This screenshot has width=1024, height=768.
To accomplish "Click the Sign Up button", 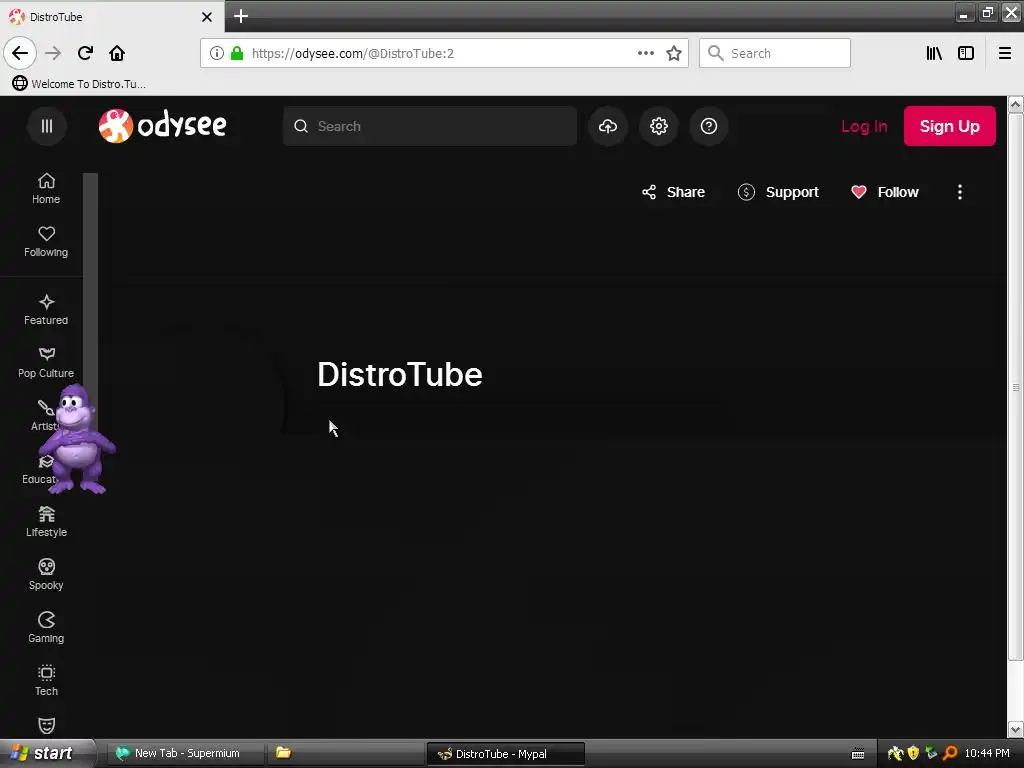I will click(x=950, y=126).
